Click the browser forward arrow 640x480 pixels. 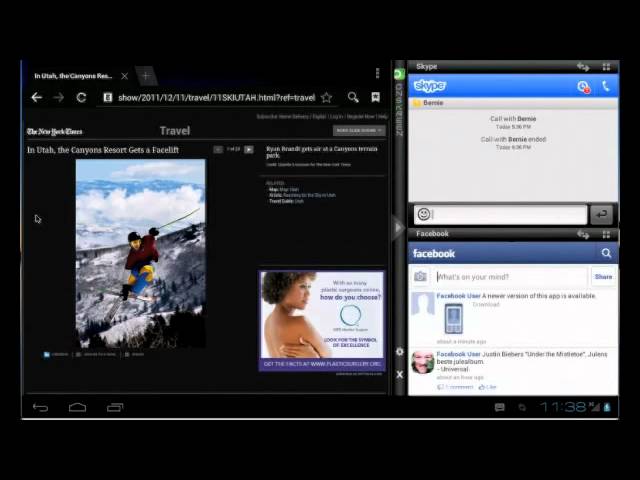[59, 98]
